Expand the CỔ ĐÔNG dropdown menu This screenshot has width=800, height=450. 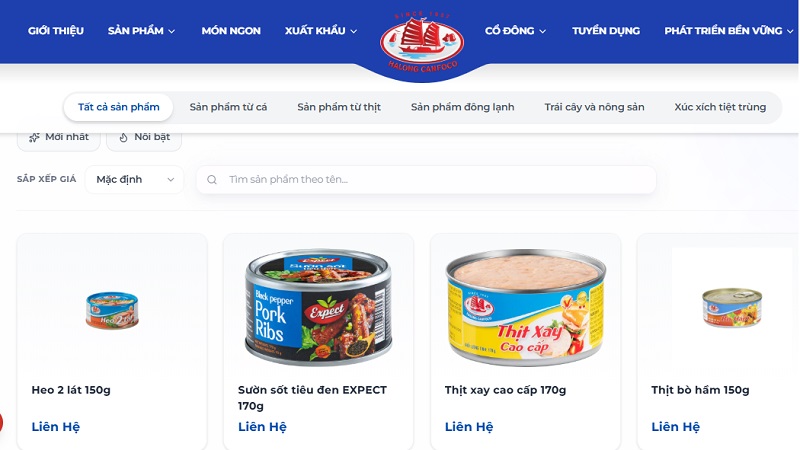515,31
